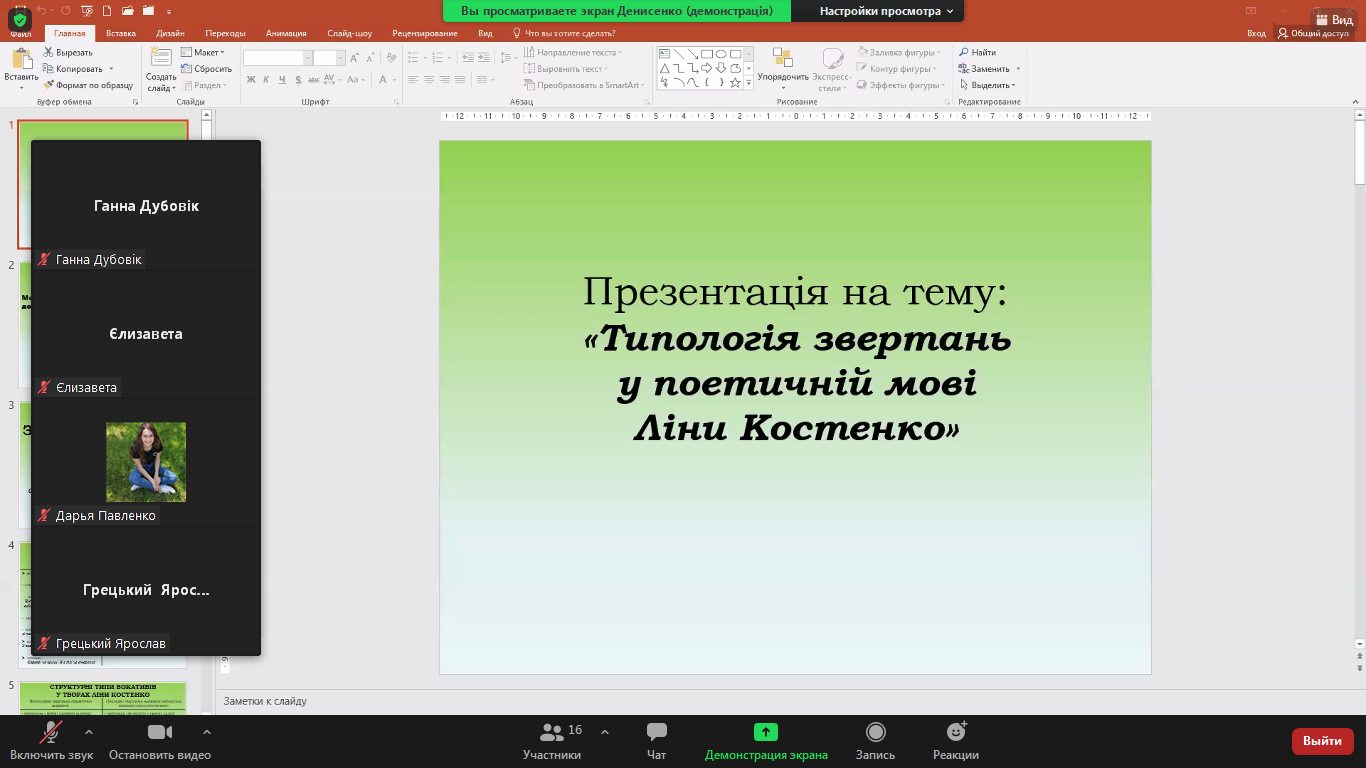Click Find (Найти) in editing group

[976, 52]
